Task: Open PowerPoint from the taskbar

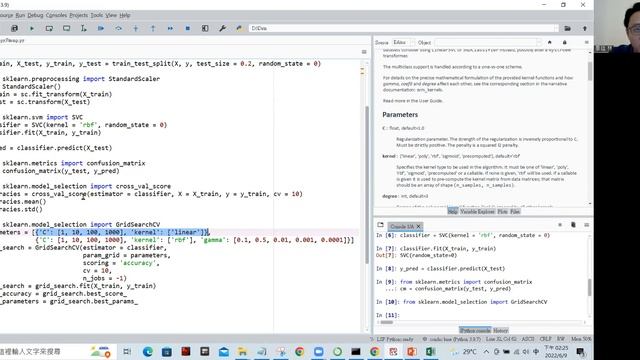Action: pyautogui.click(x=411, y=351)
